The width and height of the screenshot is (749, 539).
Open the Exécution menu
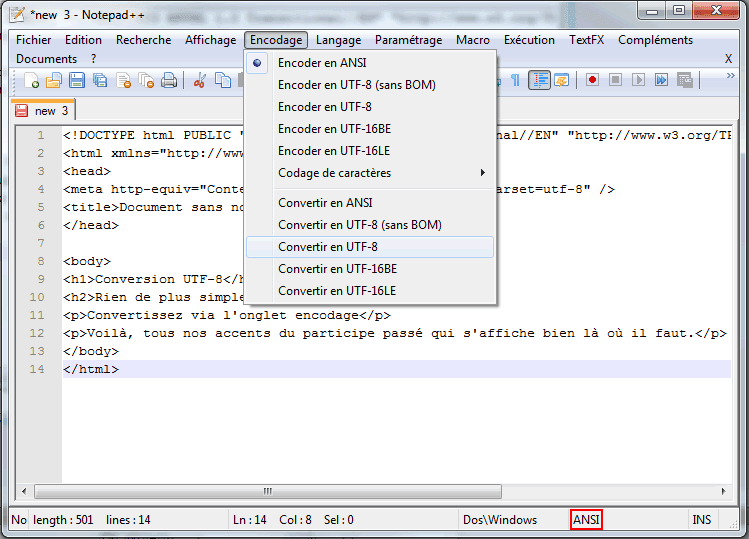tap(529, 40)
